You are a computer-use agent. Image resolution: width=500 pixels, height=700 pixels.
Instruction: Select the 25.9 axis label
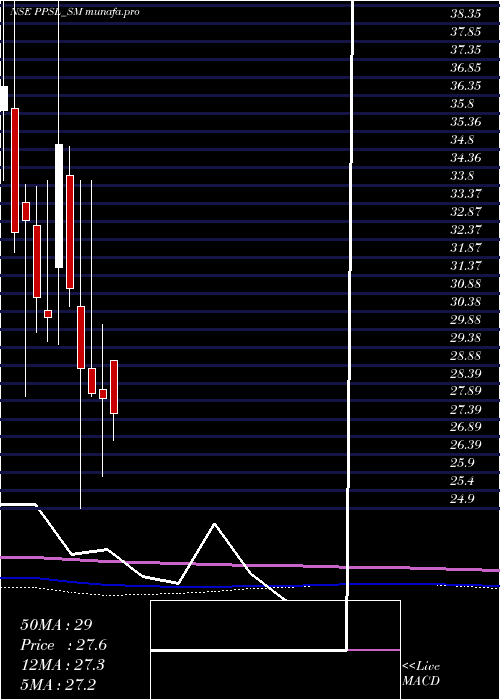click(462, 463)
